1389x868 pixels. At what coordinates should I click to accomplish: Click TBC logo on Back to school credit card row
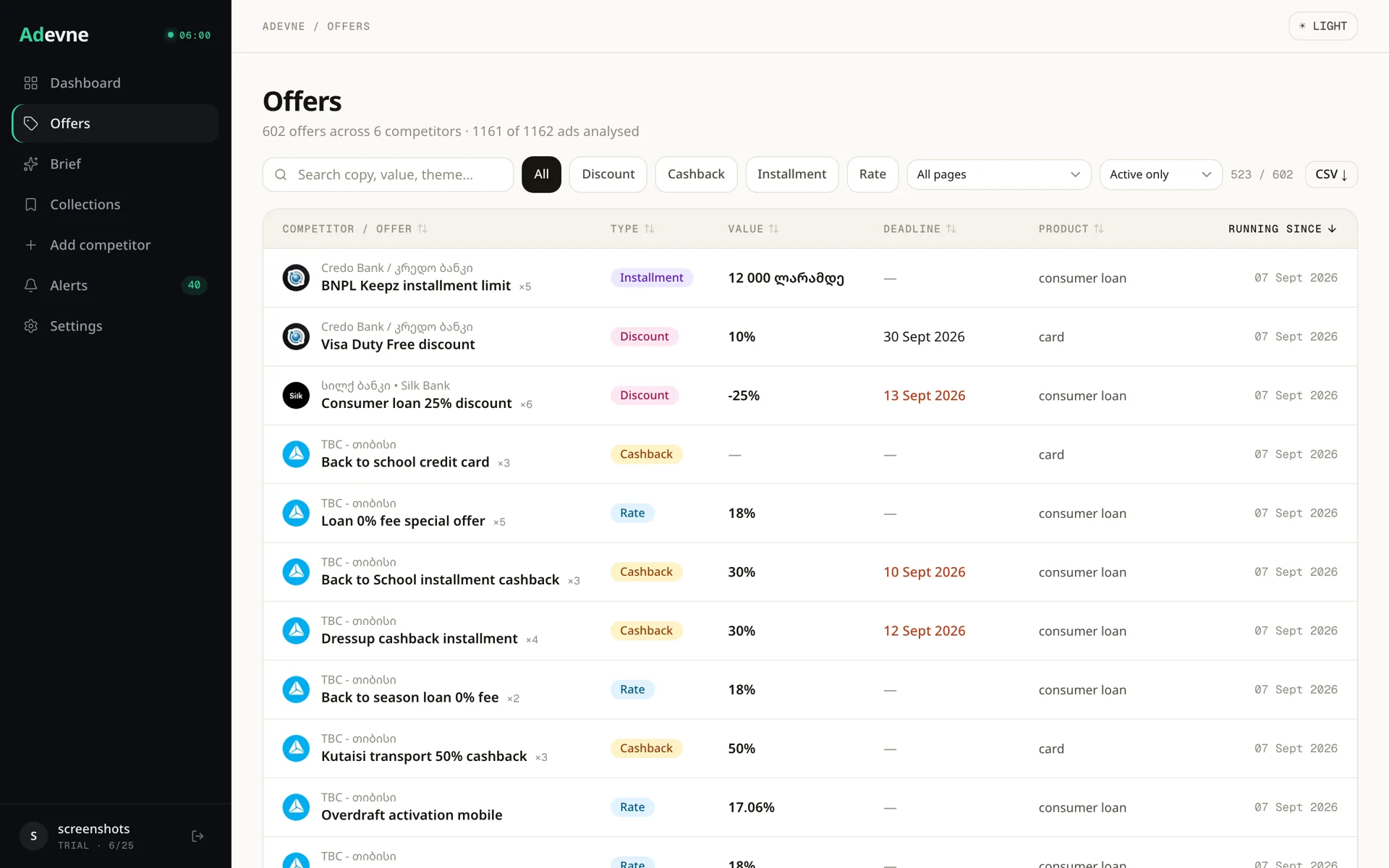tap(296, 454)
